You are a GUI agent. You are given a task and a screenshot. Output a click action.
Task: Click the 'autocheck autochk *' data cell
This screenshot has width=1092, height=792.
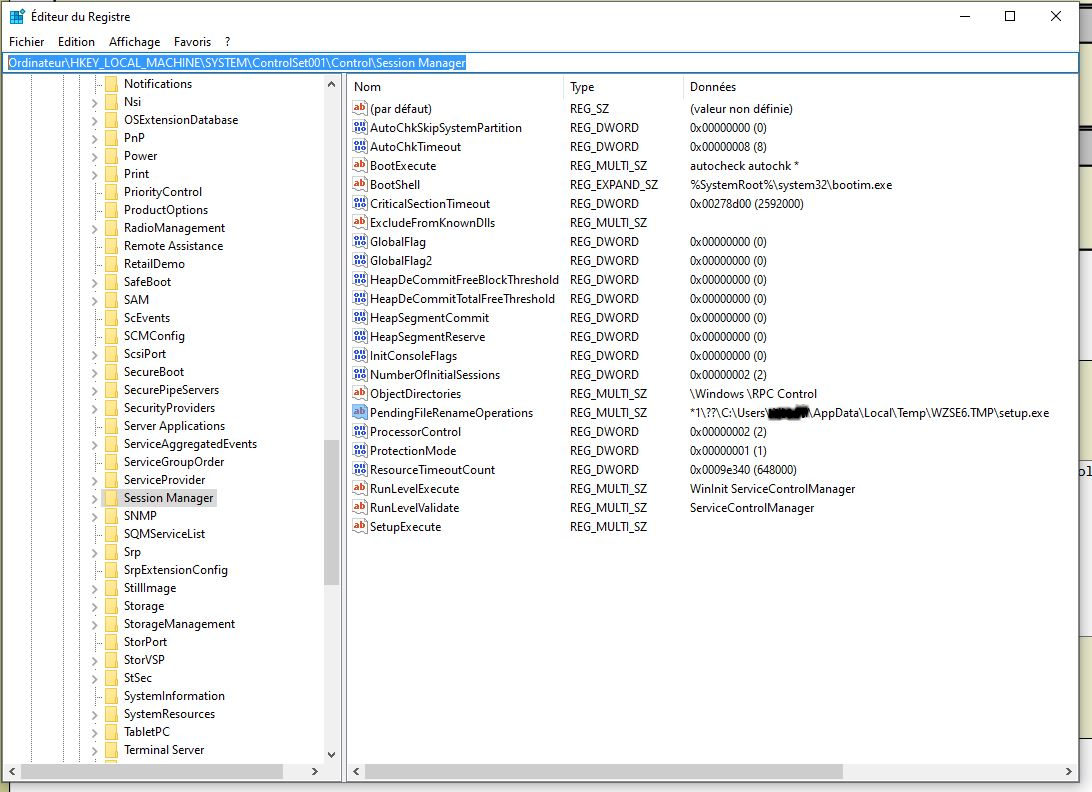(744, 166)
